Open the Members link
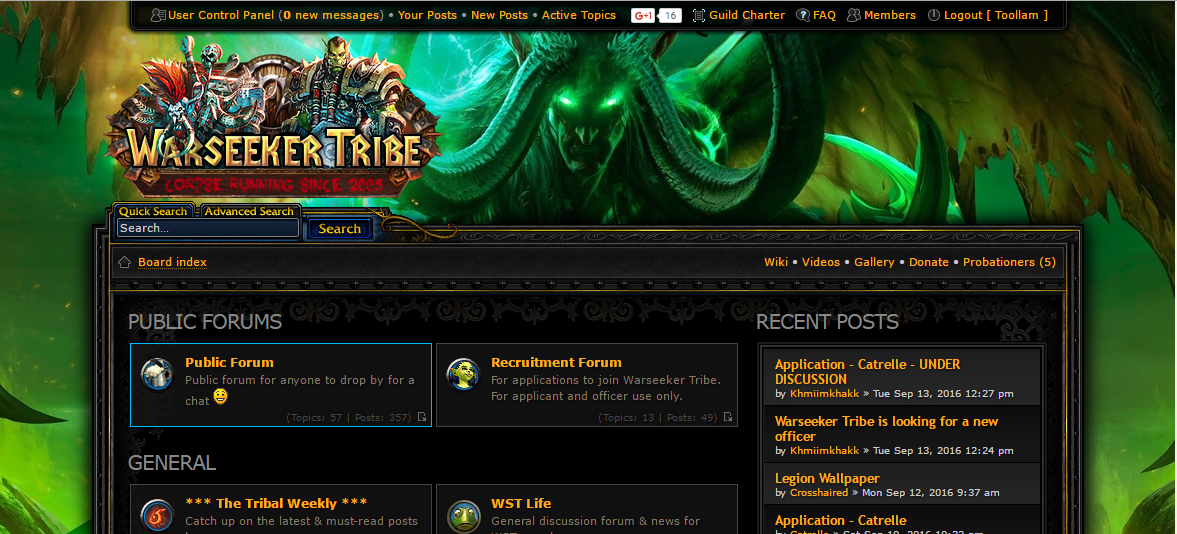Image resolution: width=1177 pixels, height=534 pixels. (890, 15)
